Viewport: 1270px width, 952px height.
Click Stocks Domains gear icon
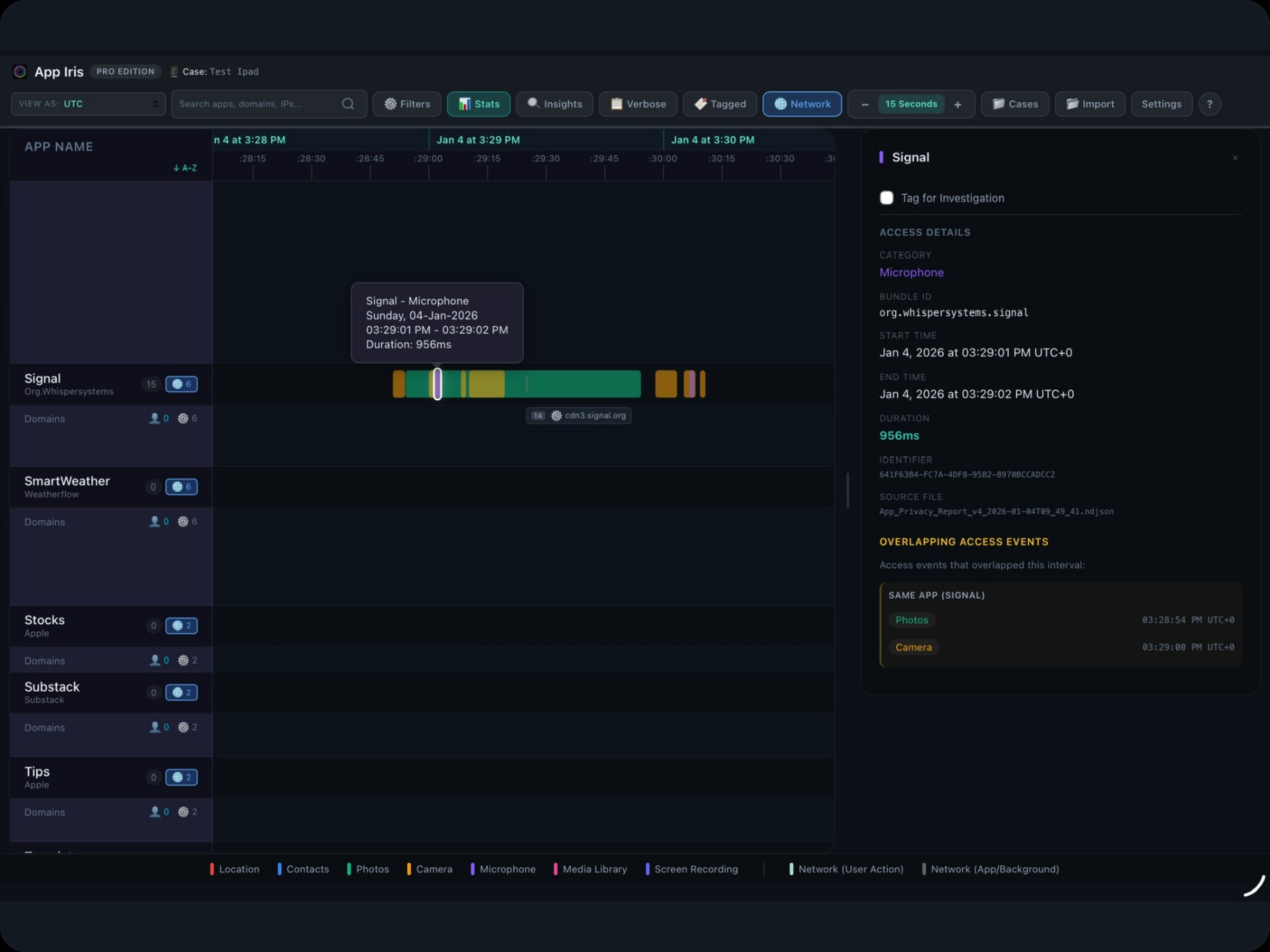coord(183,661)
